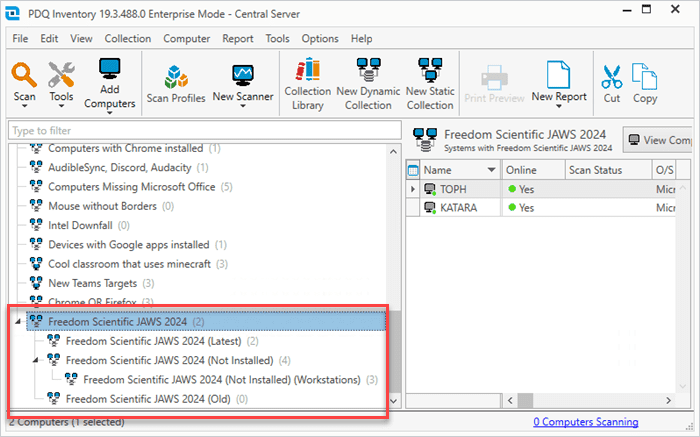Open the View menu
This screenshot has height=437, width=700.
tap(81, 38)
